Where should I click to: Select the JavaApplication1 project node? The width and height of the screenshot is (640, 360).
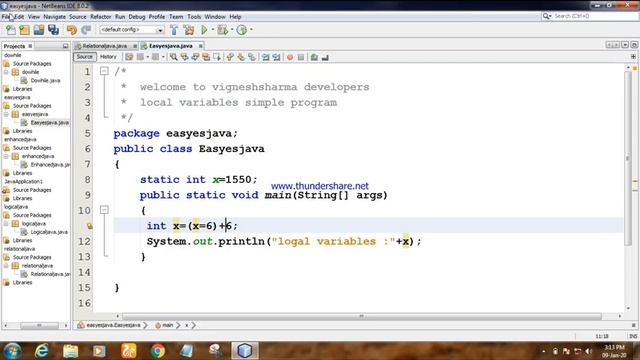click(x=23, y=181)
